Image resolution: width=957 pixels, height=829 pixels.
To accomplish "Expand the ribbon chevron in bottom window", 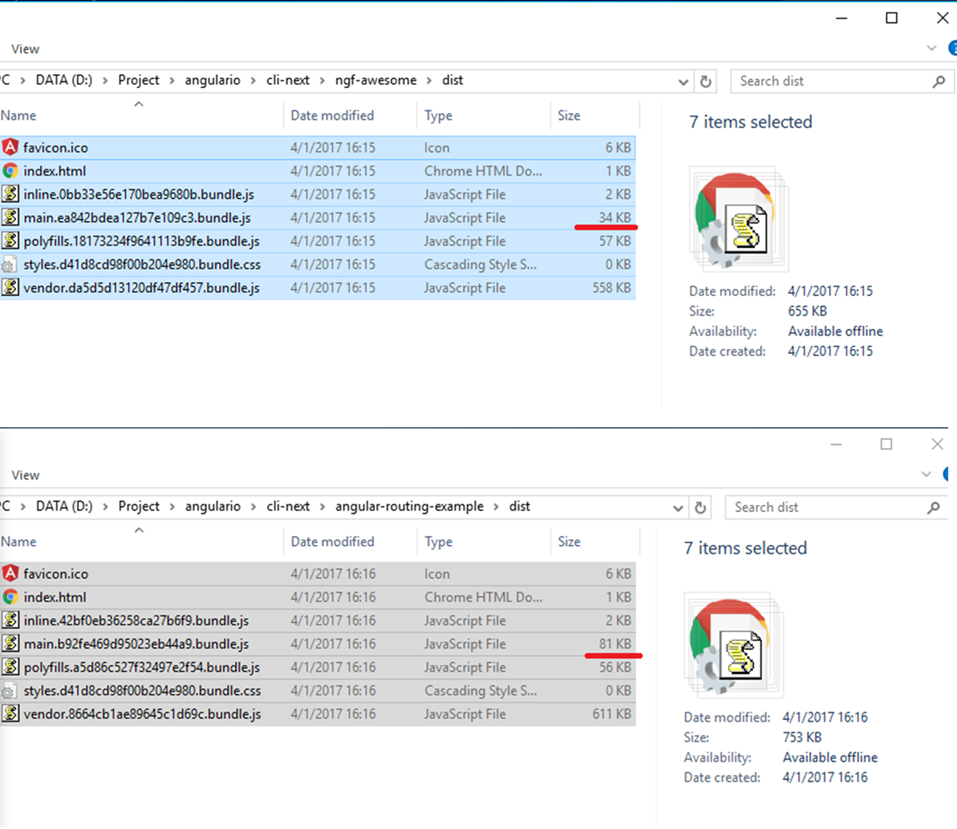I will 932,474.
